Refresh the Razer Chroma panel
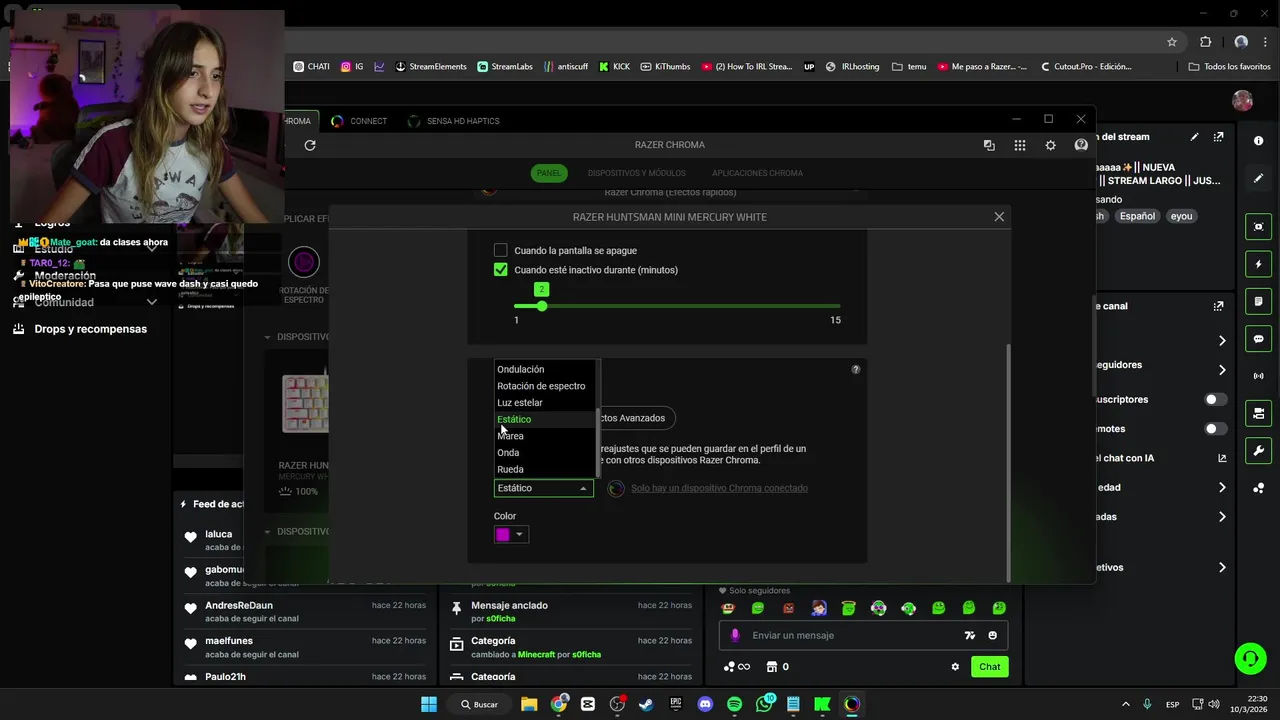The image size is (1280, 720). (310, 145)
